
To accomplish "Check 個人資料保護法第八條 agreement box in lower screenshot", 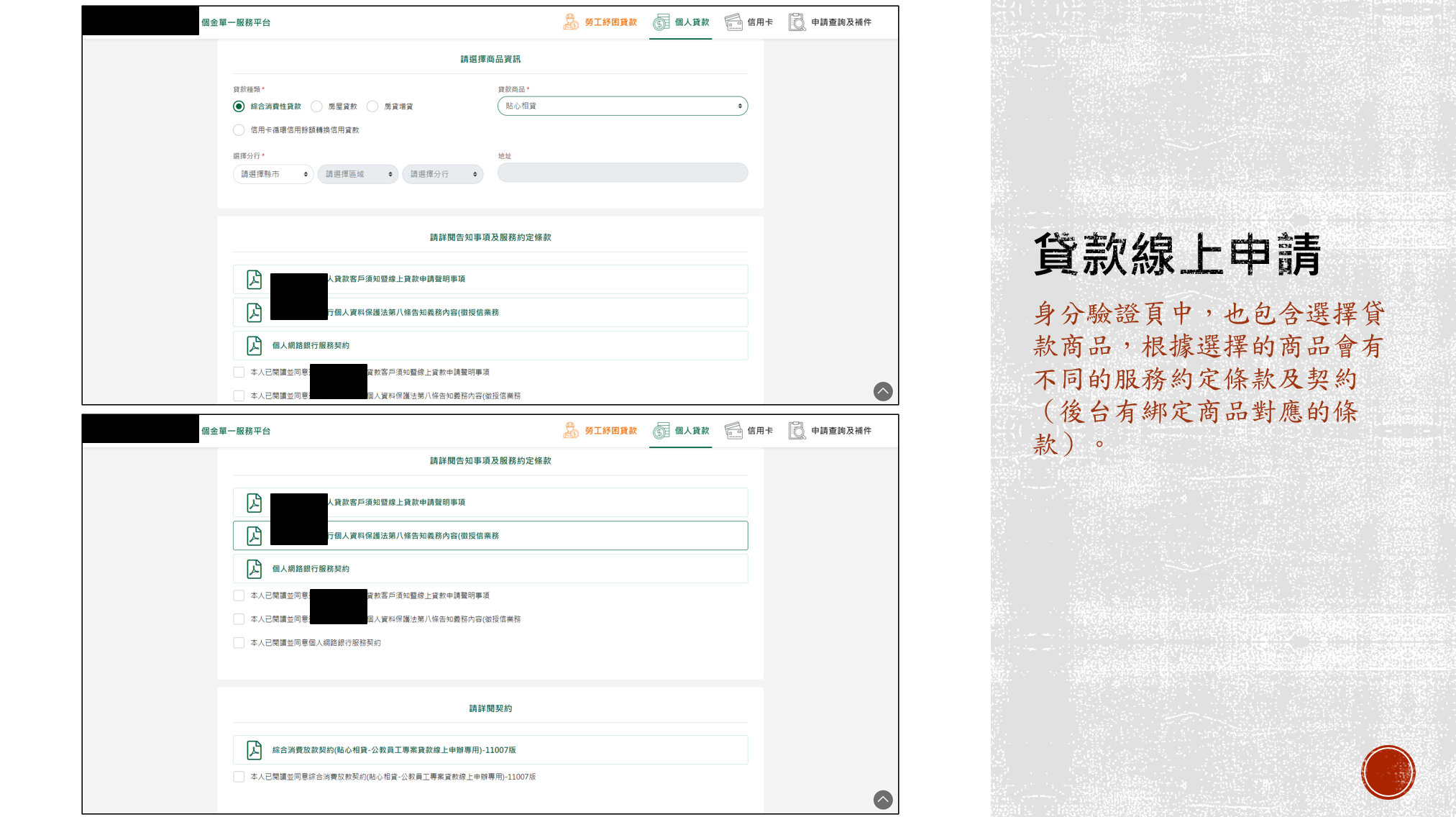I will pos(239,619).
